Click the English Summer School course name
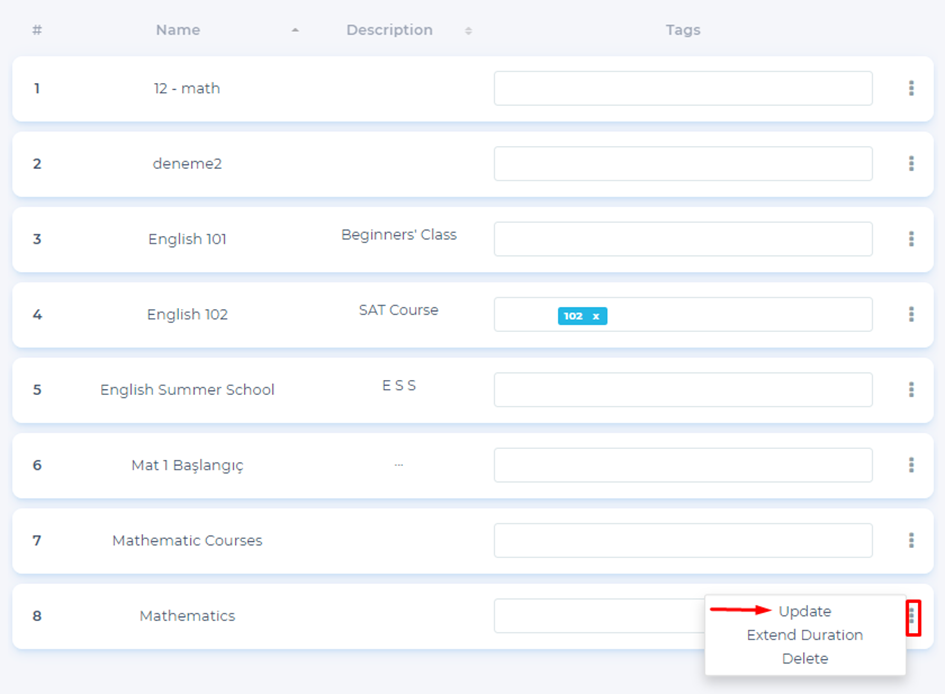The image size is (945, 694). [187, 390]
